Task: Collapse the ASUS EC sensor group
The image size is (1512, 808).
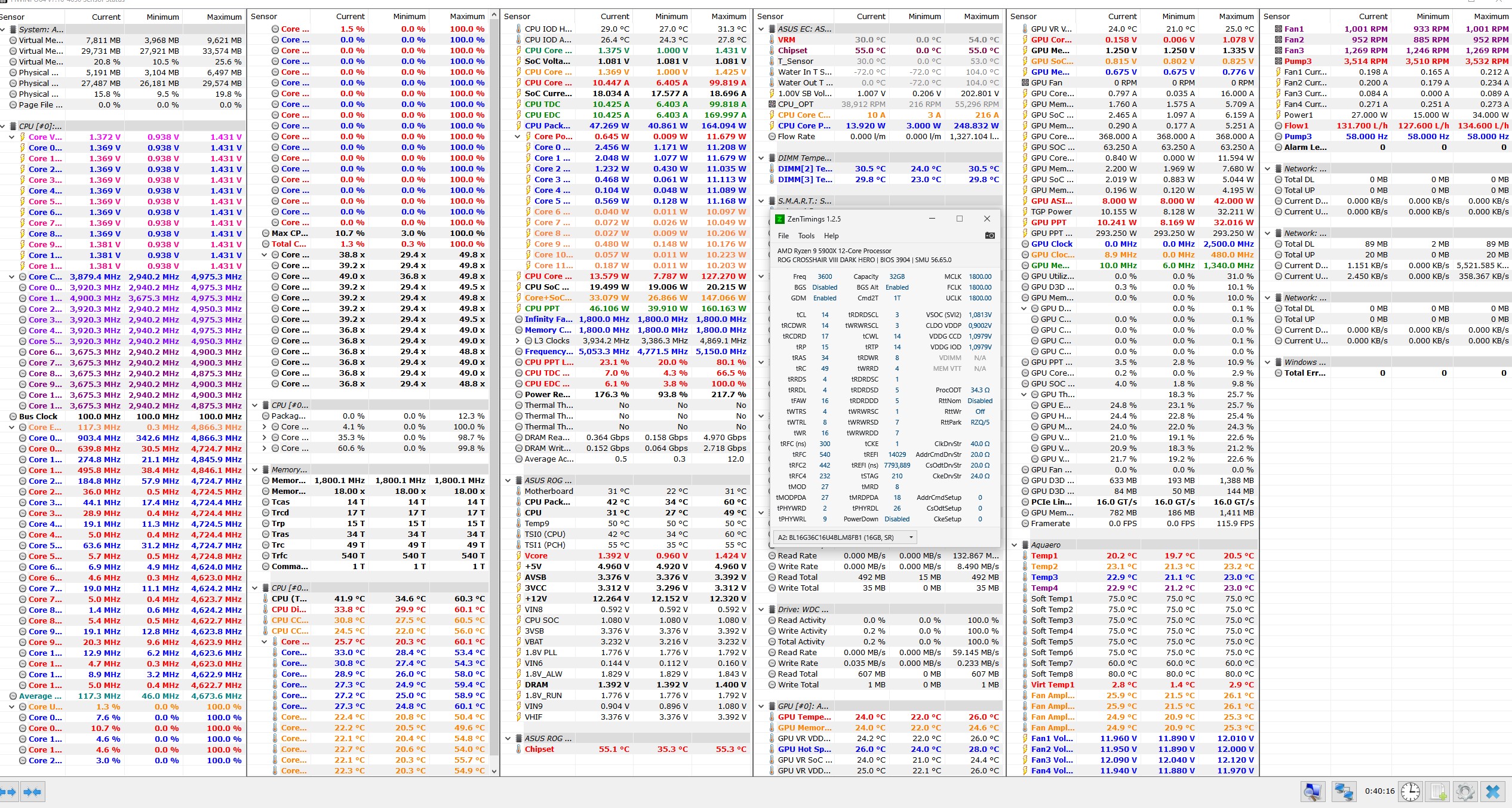Action: (761, 29)
